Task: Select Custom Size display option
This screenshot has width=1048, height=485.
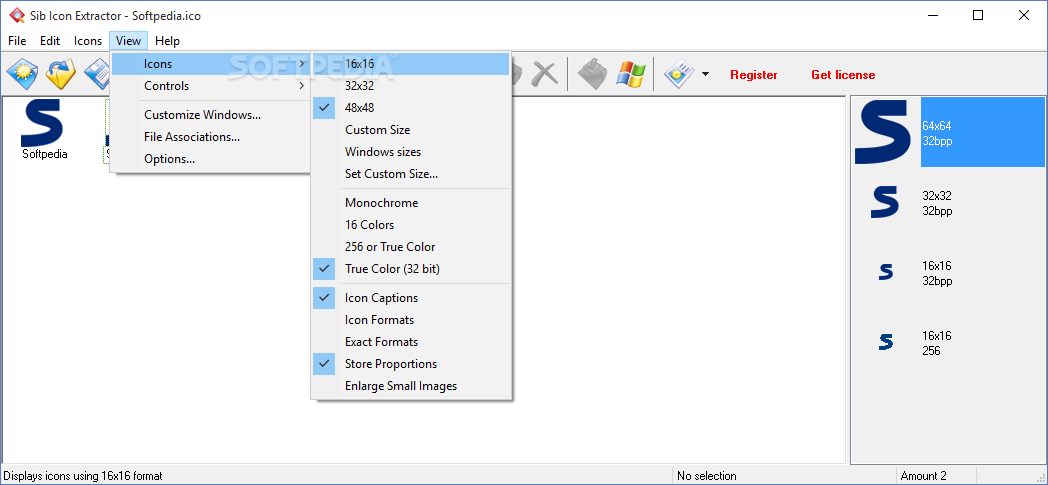Action: [411, 130]
